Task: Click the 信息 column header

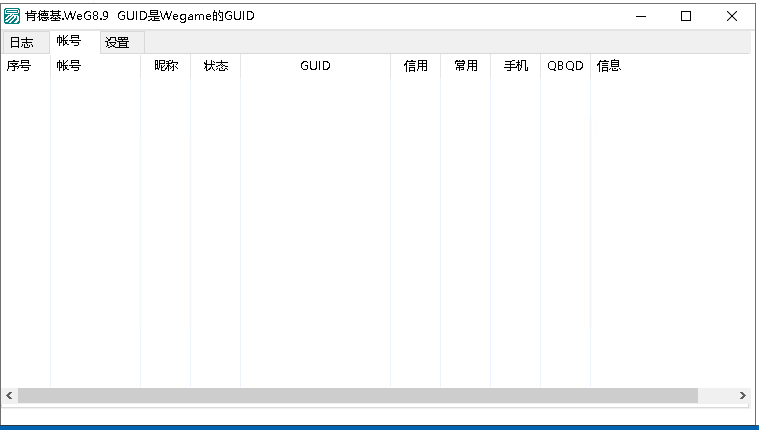Action: click(x=609, y=66)
